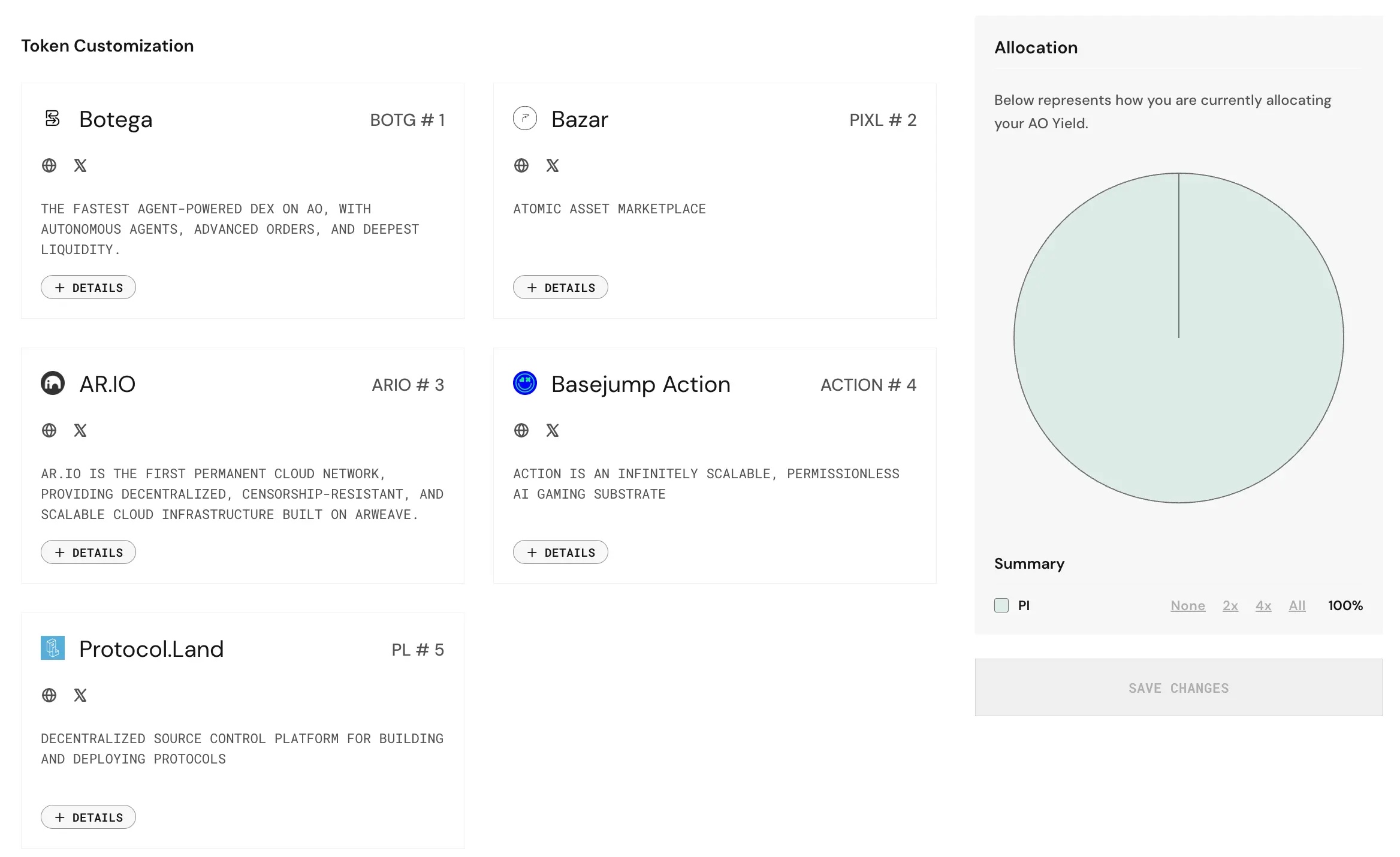Click the Basejump Action smiley logo
The image size is (1400, 857).
[525, 383]
